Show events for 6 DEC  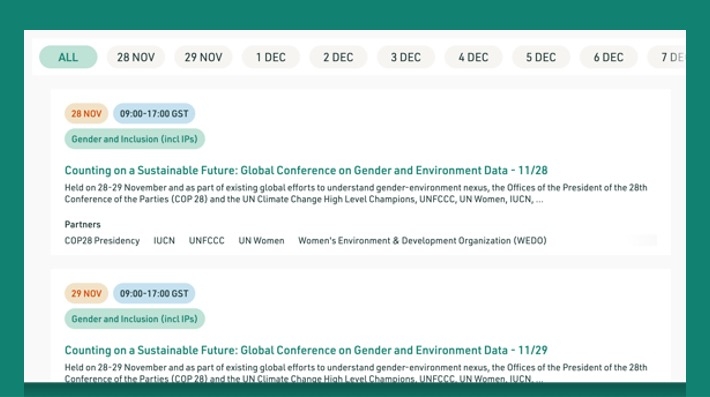pos(609,57)
